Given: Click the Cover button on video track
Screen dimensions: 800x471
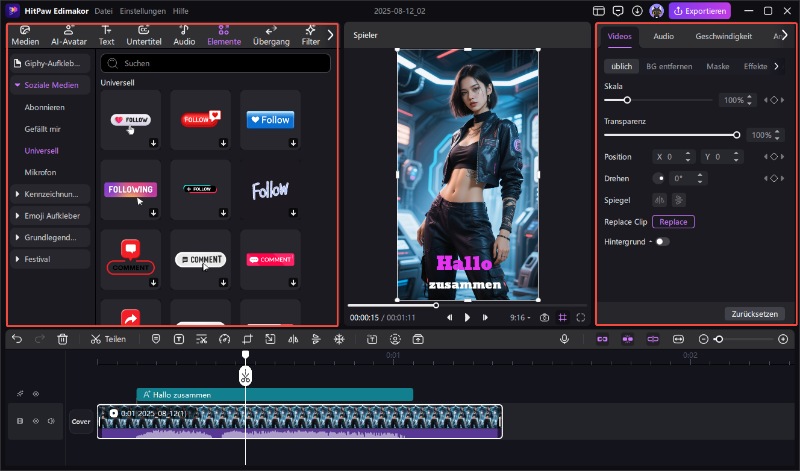Looking at the screenshot, I should point(81,422).
